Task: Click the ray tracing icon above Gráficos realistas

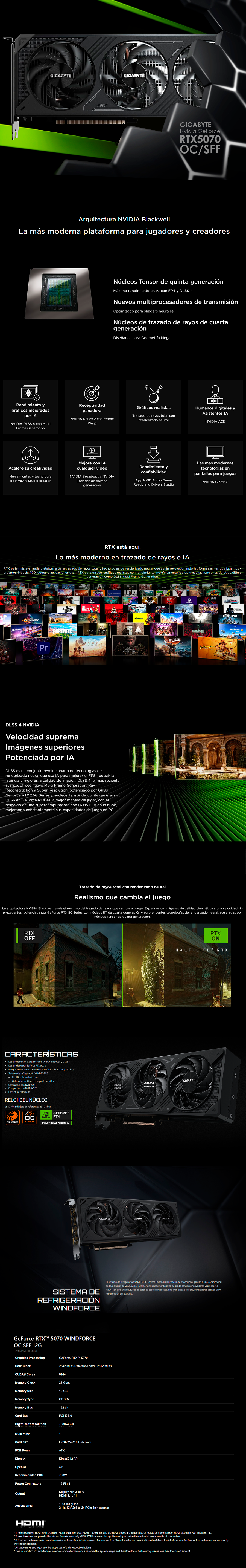Action: click(x=154, y=393)
